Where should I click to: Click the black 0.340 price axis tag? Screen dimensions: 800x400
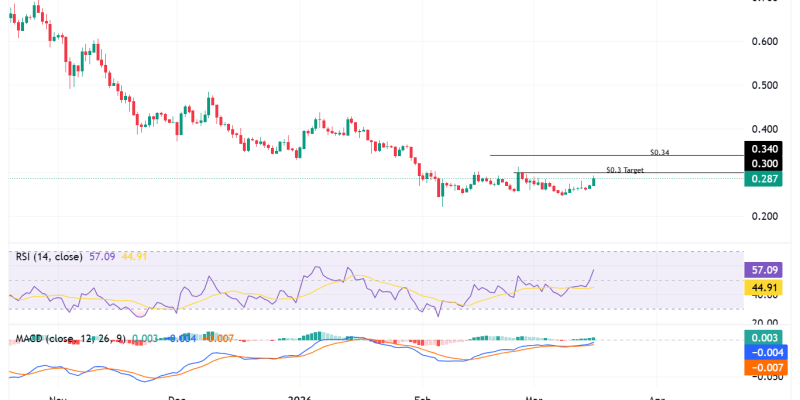[x=766, y=149]
